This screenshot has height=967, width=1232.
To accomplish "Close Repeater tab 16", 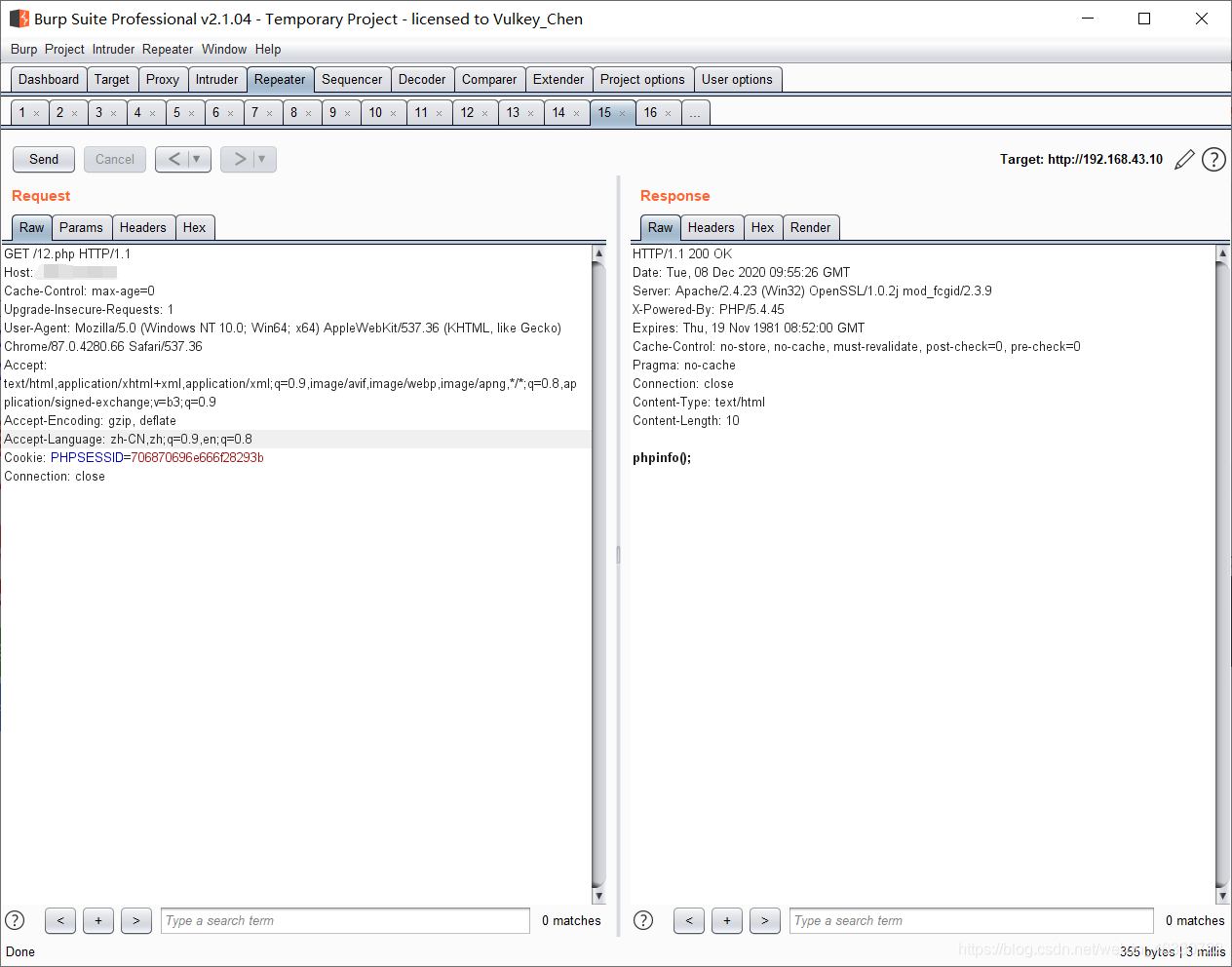I will (668, 114).
